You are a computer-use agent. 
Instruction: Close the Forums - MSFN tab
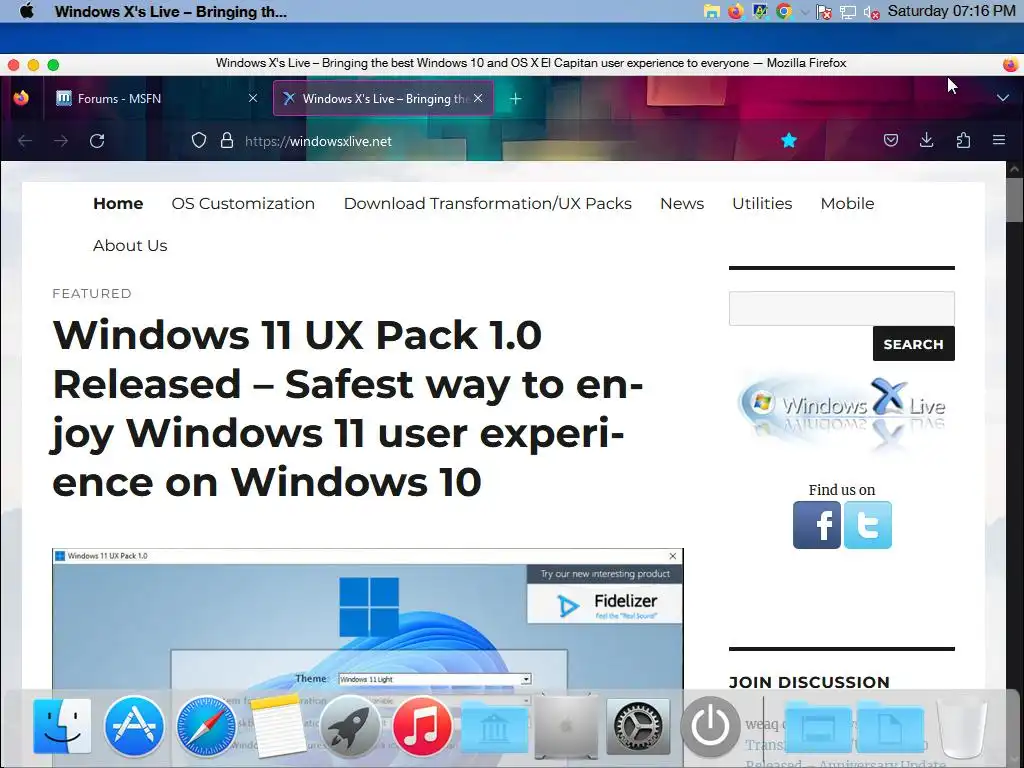(253, 98)
